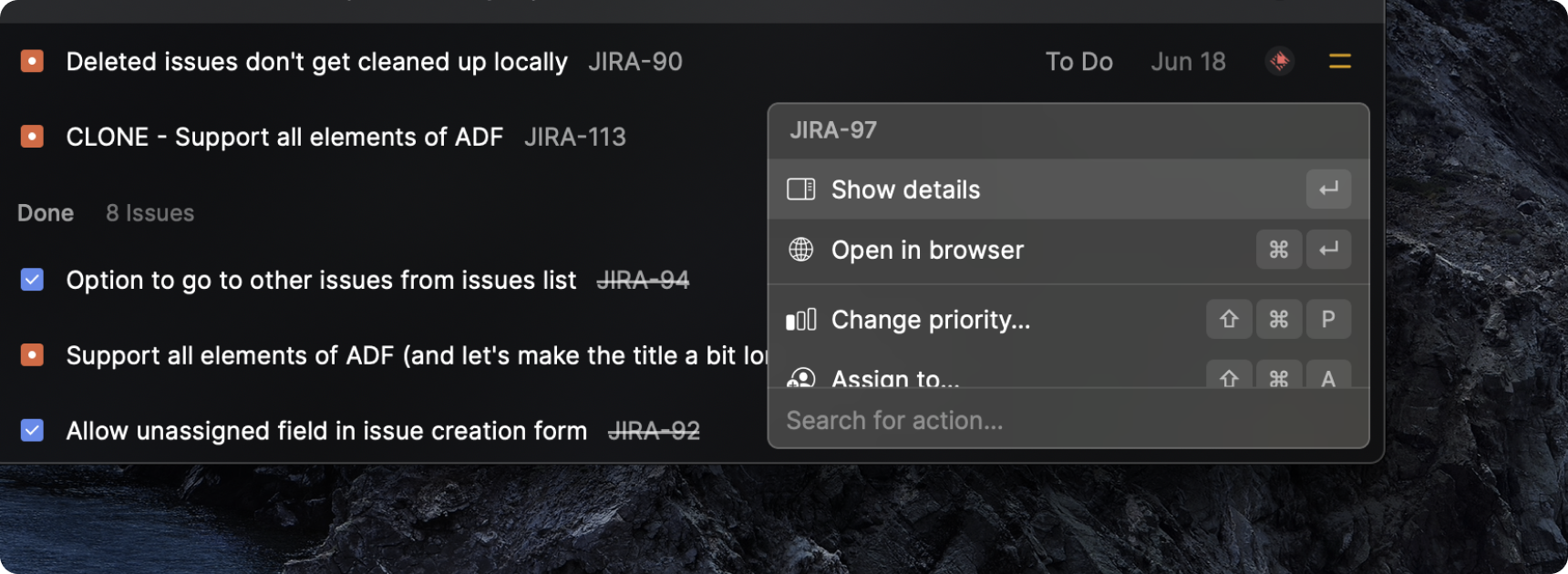Click the To Do status label

pos(1079,61)
